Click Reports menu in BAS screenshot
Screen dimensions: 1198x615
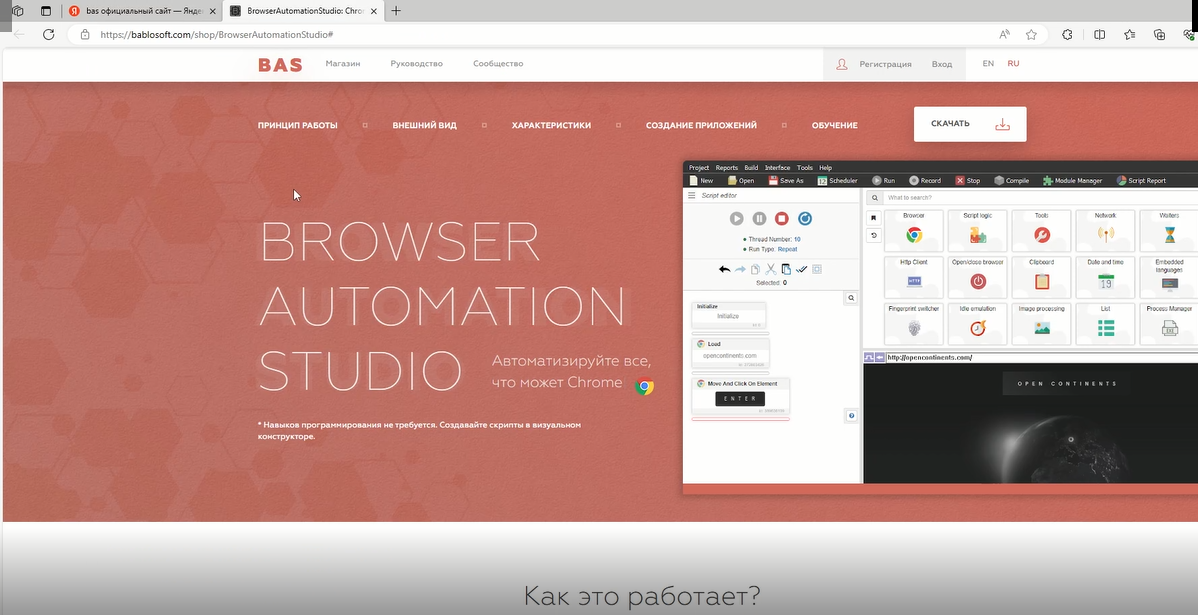(727, 167)
